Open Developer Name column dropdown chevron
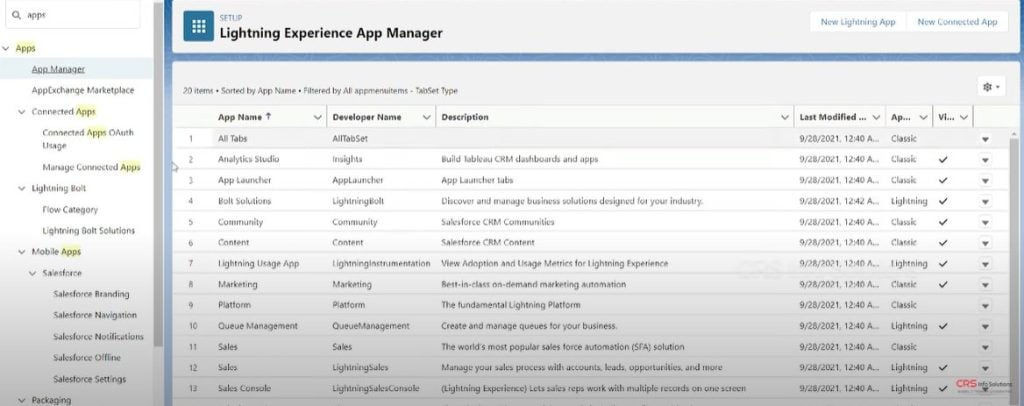Viewport: 1024px width, 406px height. pos(426,117)
